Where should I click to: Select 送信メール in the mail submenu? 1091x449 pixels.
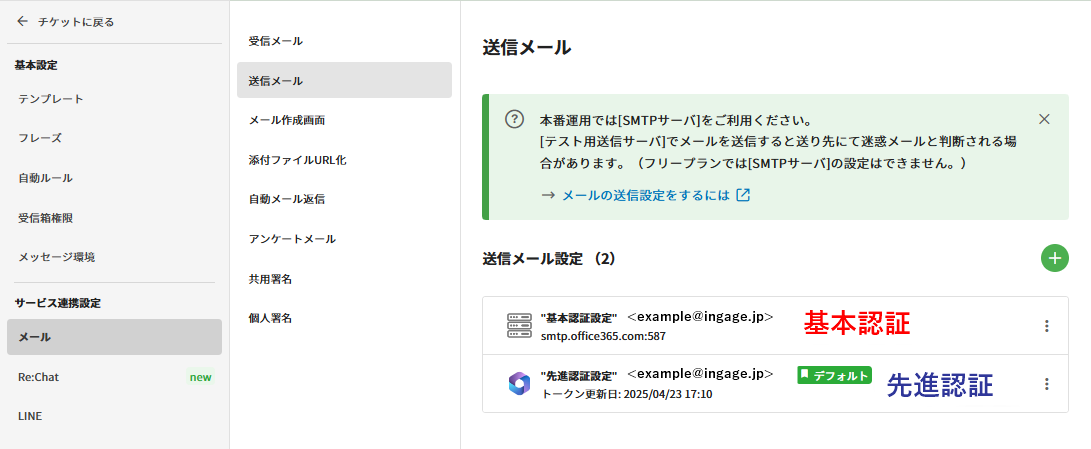[275, 80]
